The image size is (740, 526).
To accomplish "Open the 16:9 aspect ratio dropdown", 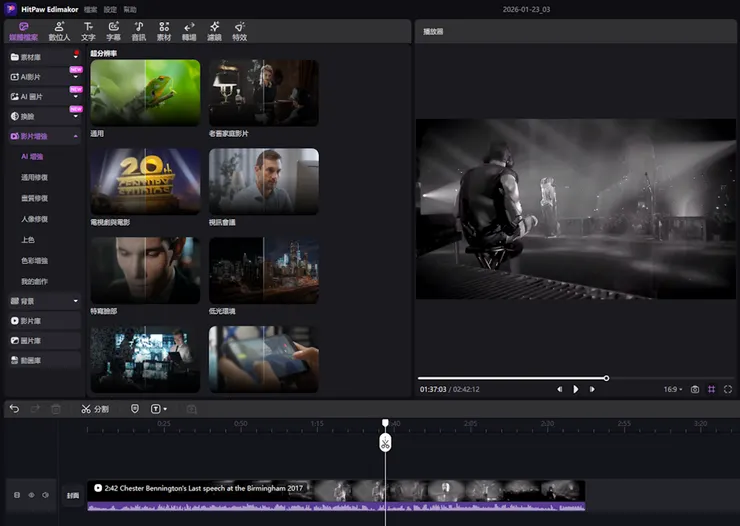I will coord(674,389).
